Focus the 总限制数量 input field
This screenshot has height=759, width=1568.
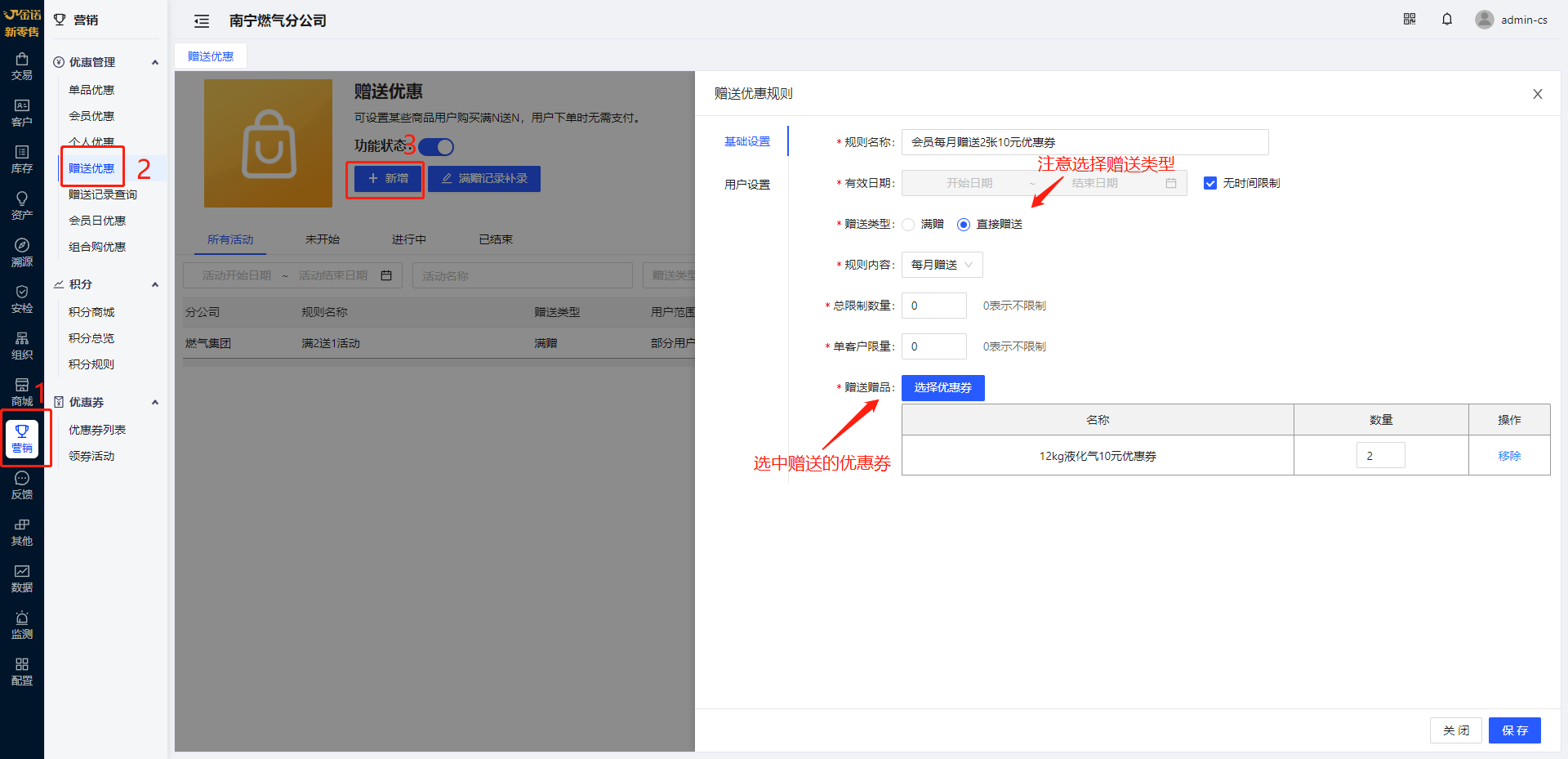click(934, 306)
